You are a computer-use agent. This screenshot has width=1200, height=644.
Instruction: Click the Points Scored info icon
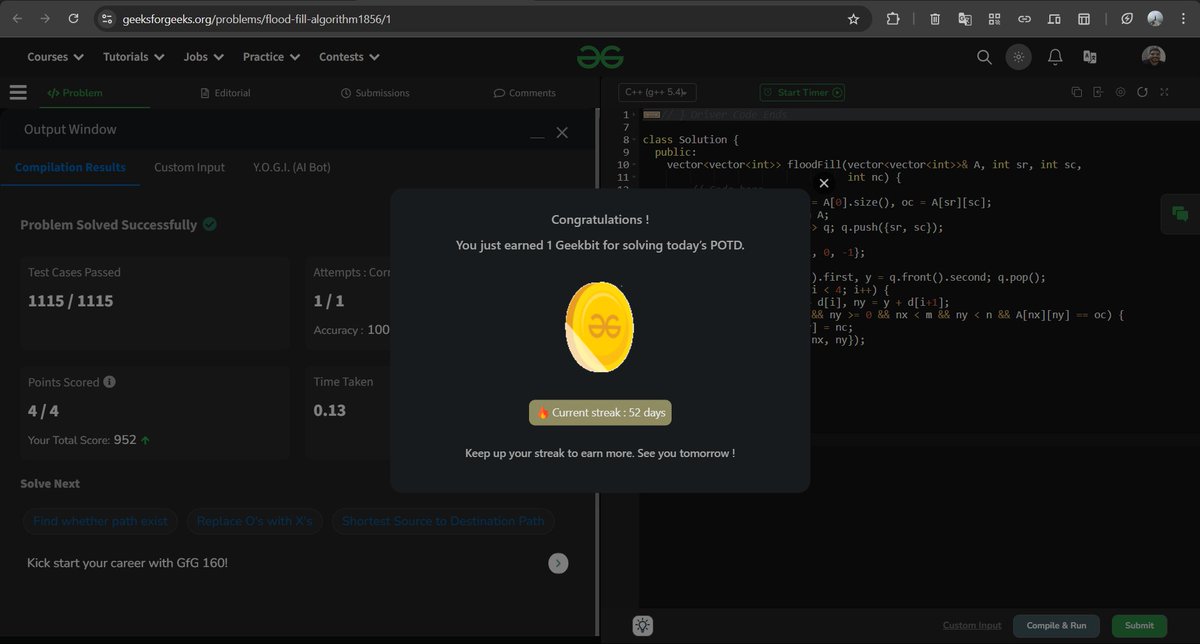click(109, 382)
